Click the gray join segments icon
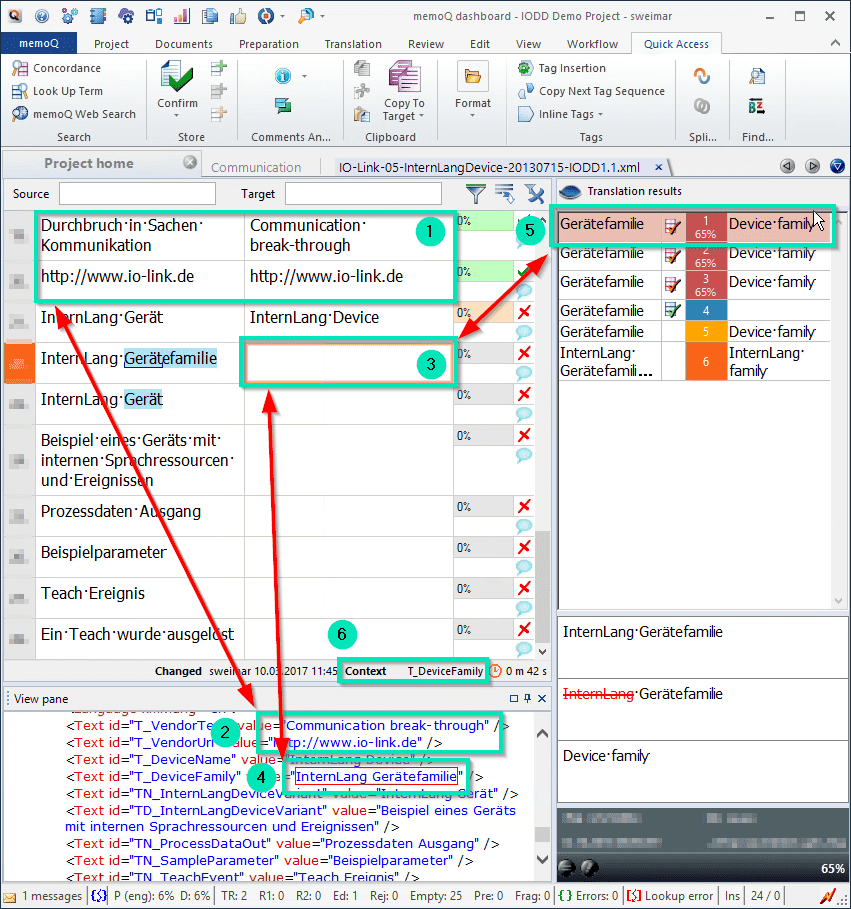 tap(702, 106)
